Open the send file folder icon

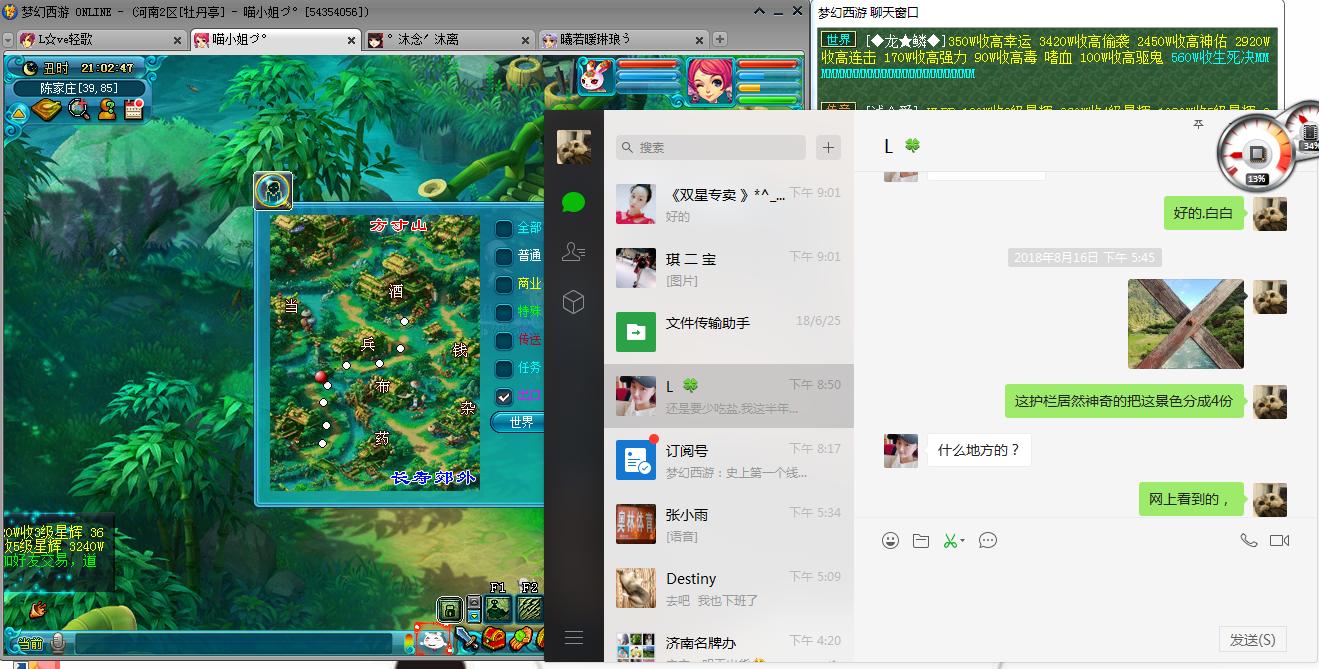coord(921,540)
